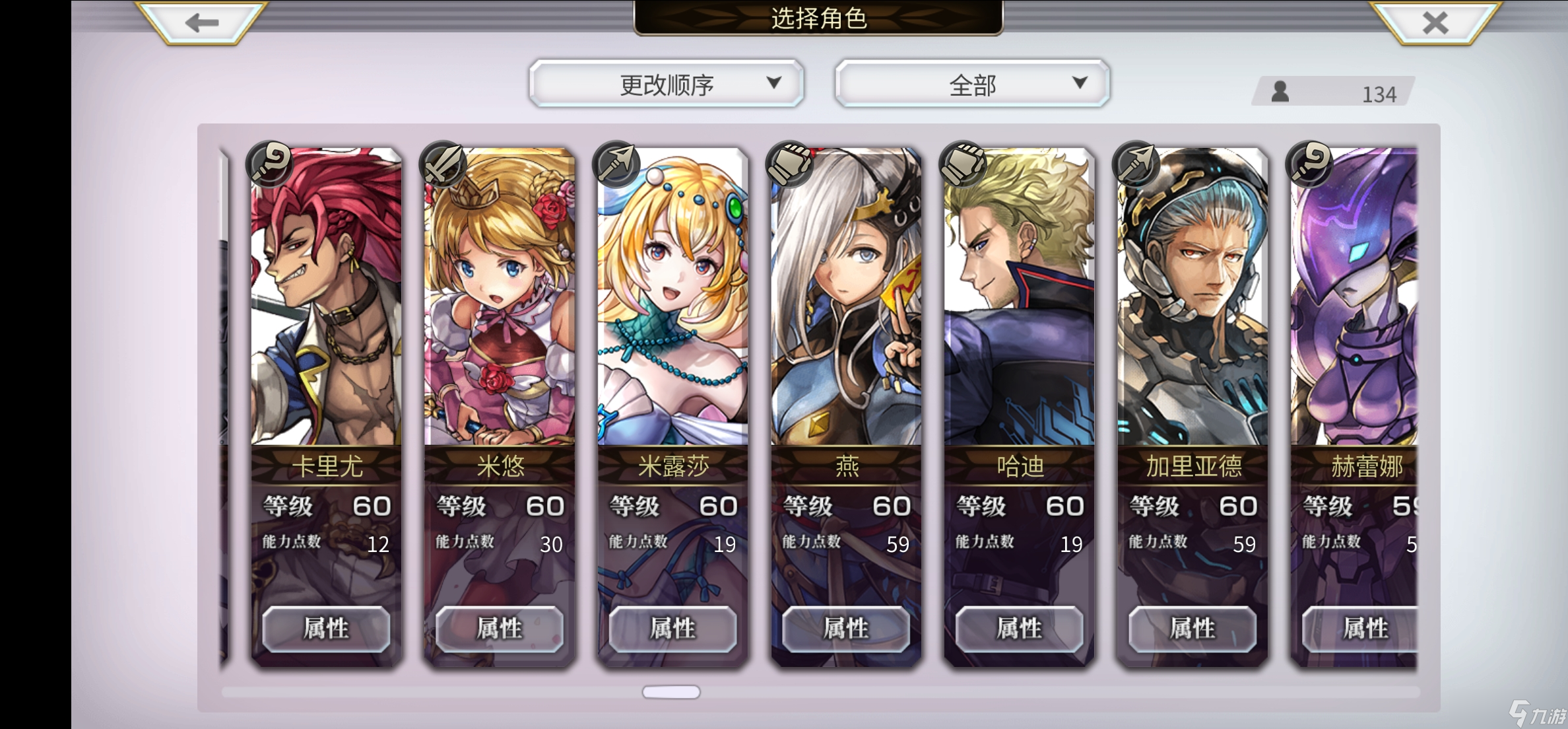The image size is (1568, 729).
Task: Open the 全部 filter dropdown
Action: click(972, 84)
